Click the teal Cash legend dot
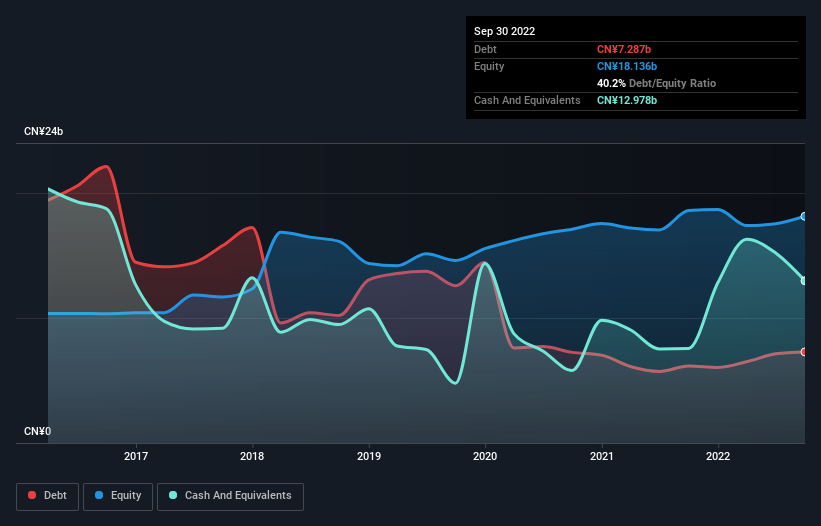 pos(173,495)
